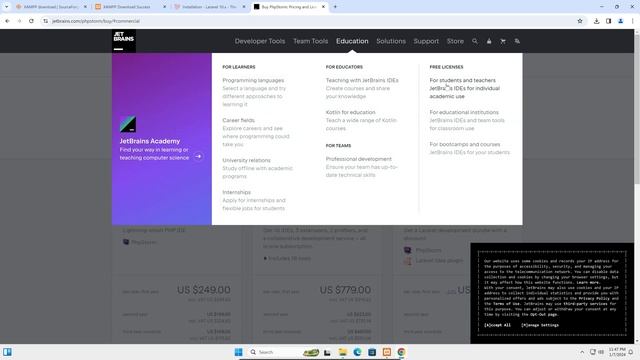This screenshot has height=360, width=640.
Task: Show hidden tray icons chevron
Action: pos(582,352)
